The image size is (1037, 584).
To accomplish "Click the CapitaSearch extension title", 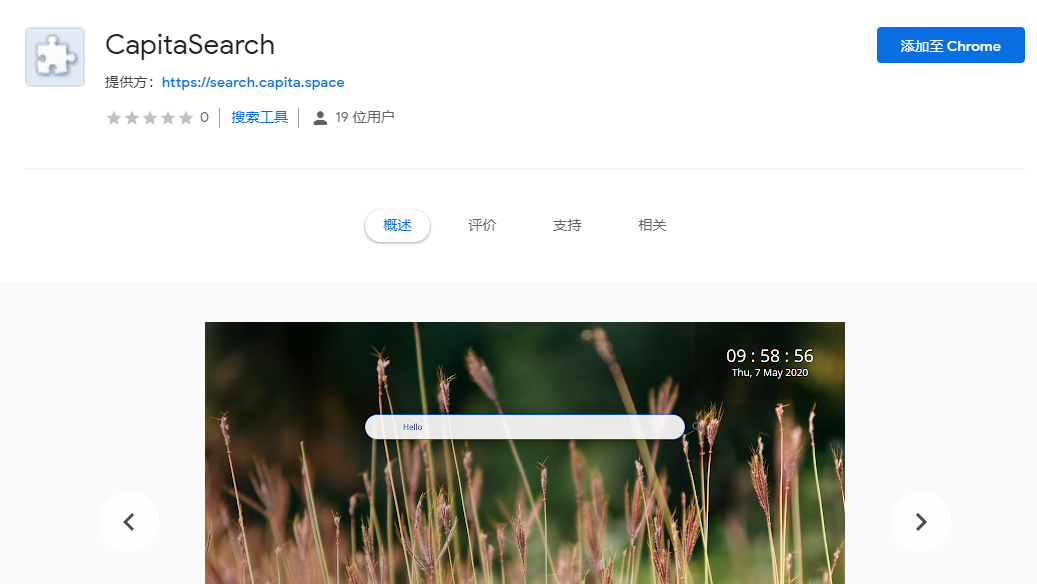I will (190, 45).
